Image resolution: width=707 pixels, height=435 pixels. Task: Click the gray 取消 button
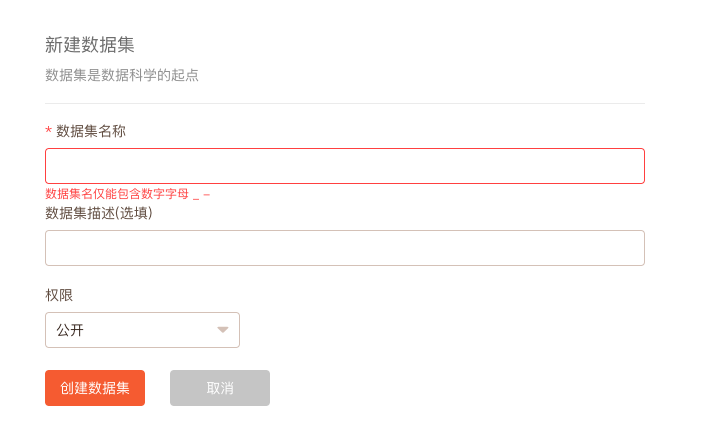[x=220, y=388]
